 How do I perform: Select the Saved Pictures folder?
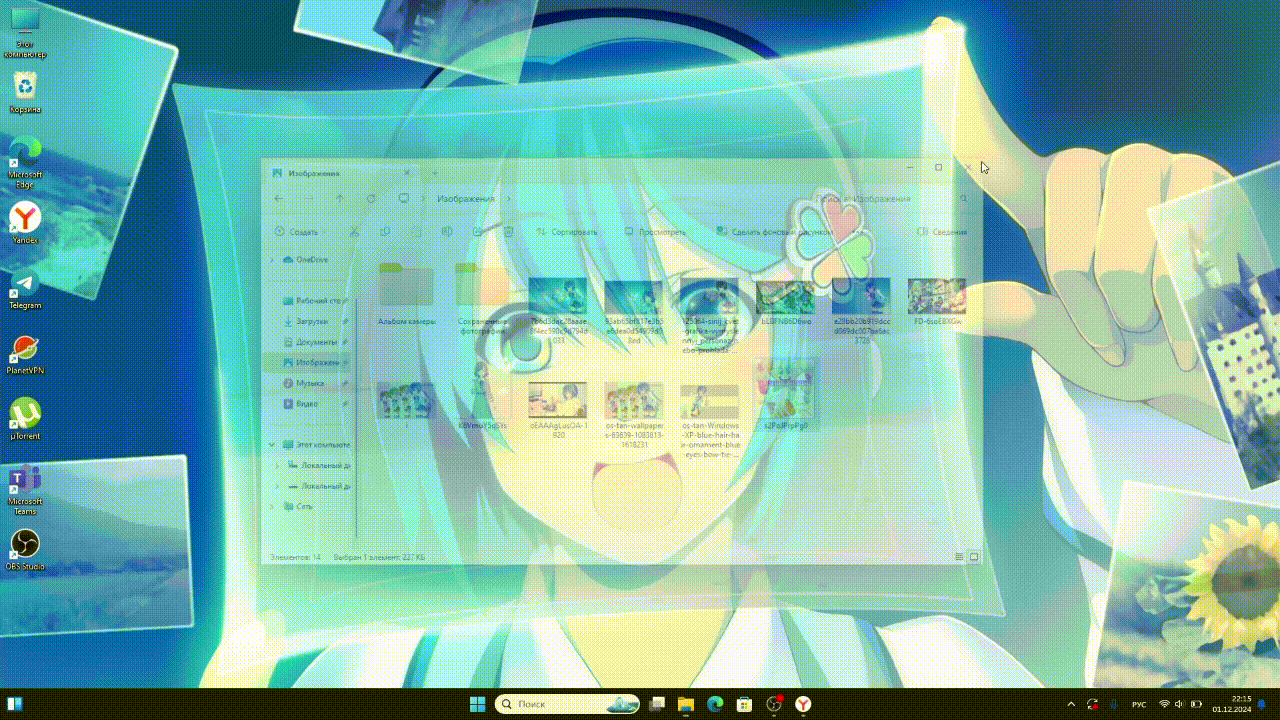tap(482, 298)
